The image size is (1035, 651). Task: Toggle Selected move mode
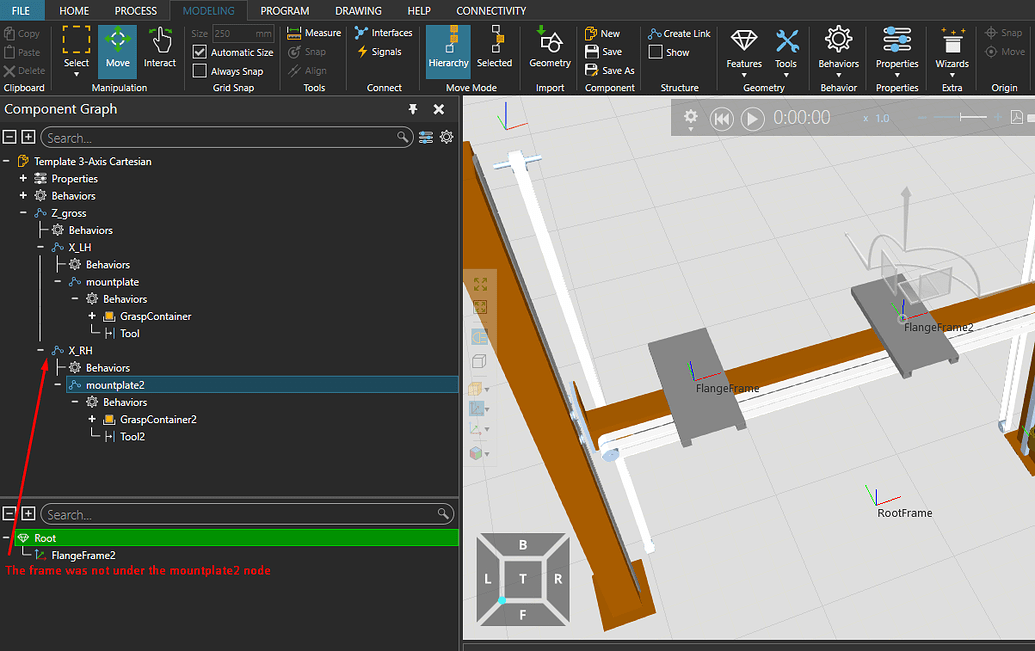494,45
